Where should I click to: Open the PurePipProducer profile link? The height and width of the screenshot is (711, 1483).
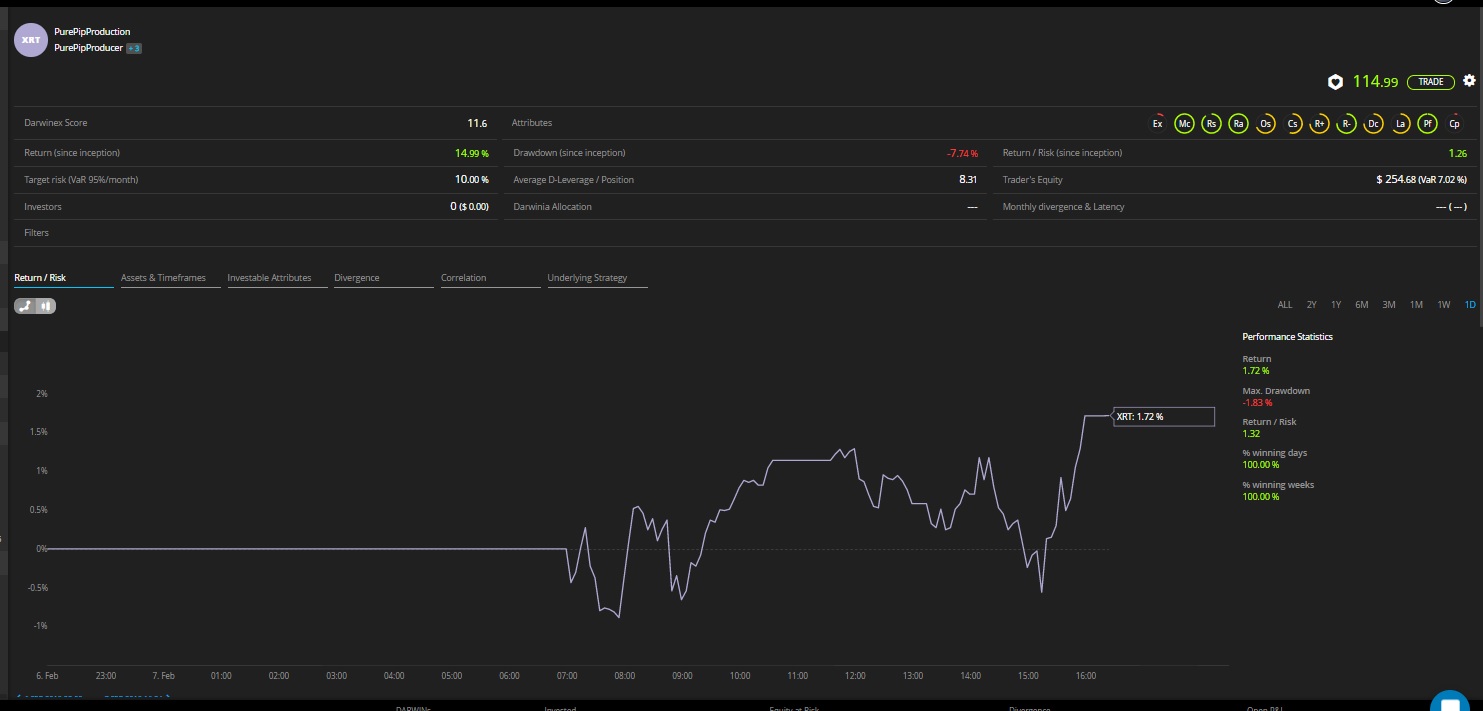pos(88,48)
